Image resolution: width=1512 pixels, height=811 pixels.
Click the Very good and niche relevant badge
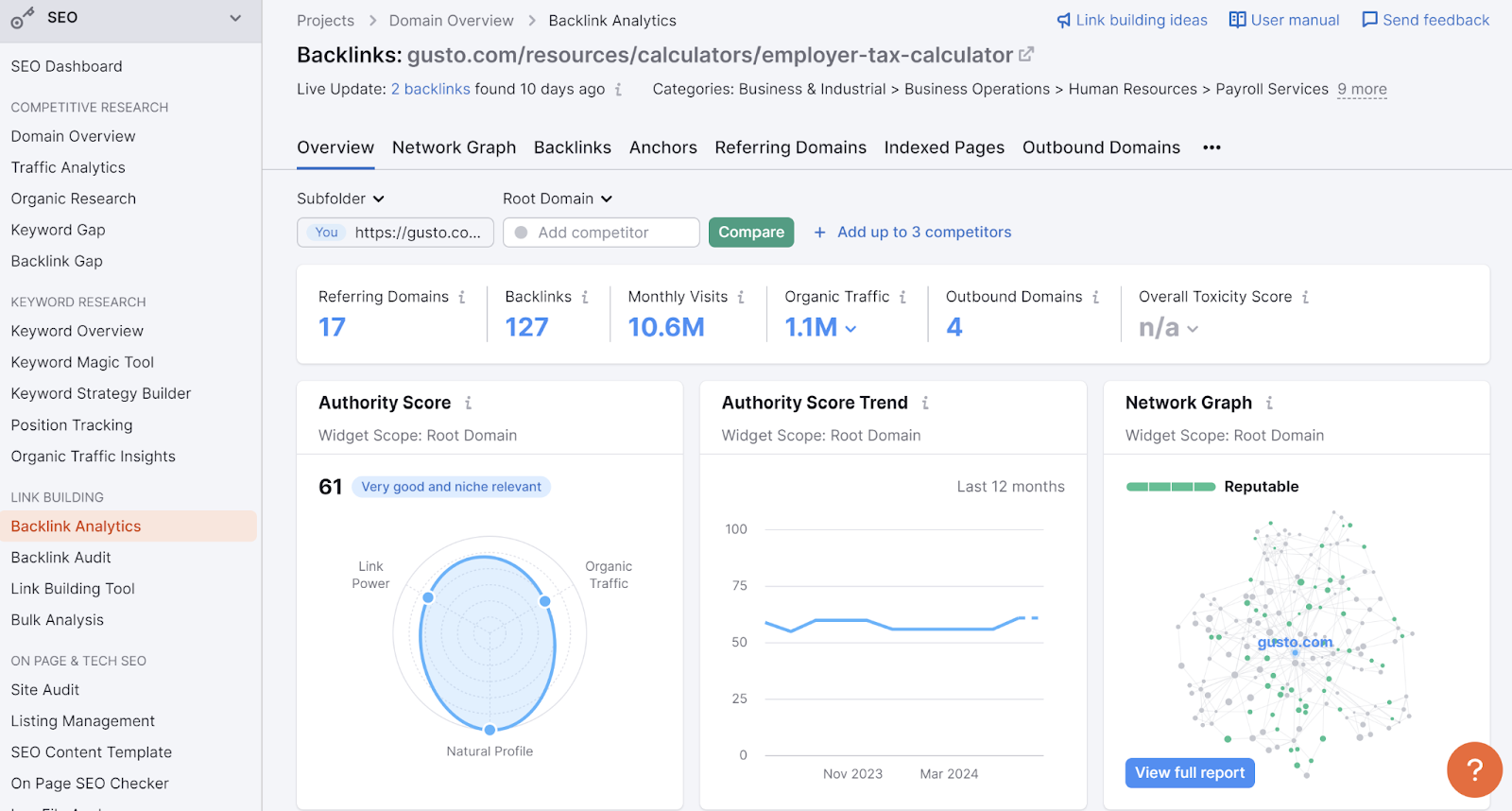[x=452, y=487]
